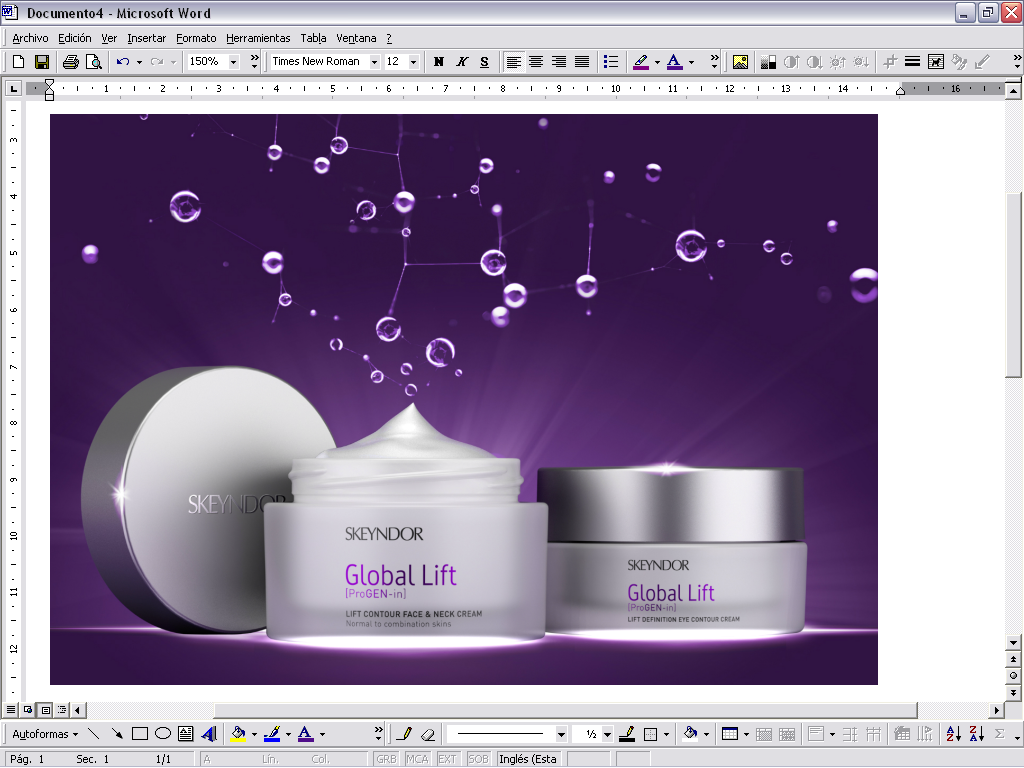1024x768 pixels.
Task: Click the Draw Table pencil icon
Action: pyautogui.click(x=404, y=734)
